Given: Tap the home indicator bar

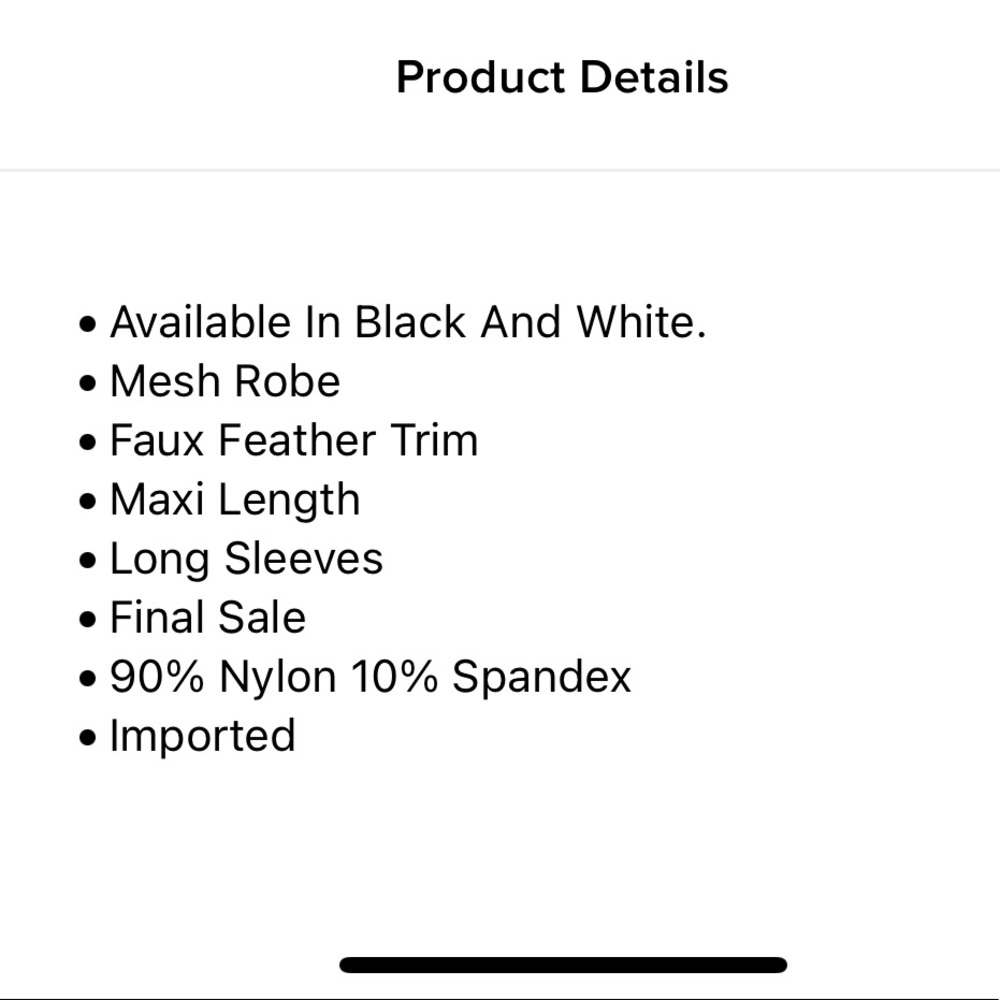Looking at the screenshot, I should 563,965.
